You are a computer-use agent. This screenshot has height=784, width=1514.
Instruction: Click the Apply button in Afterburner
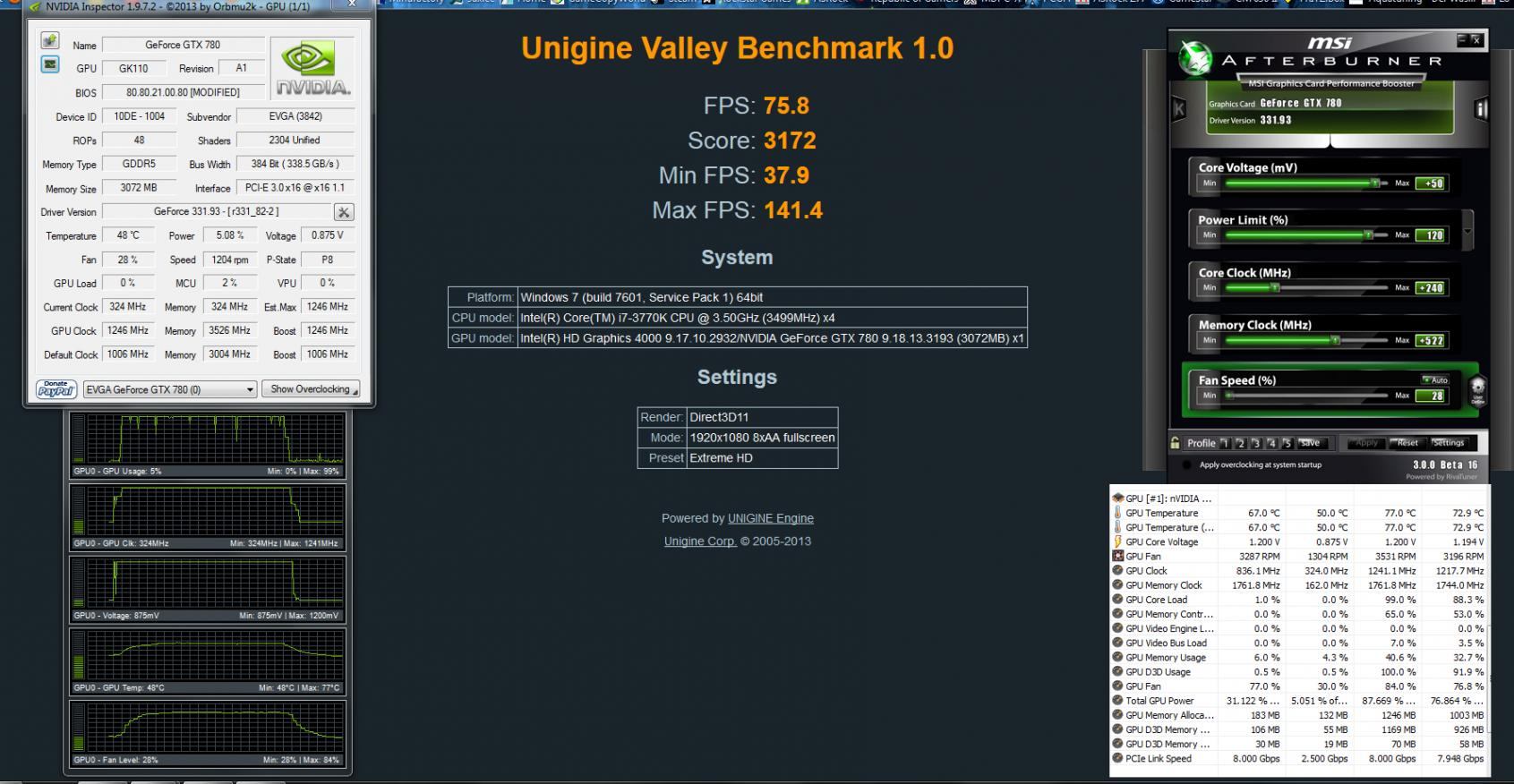click(x=1367, y=443)
